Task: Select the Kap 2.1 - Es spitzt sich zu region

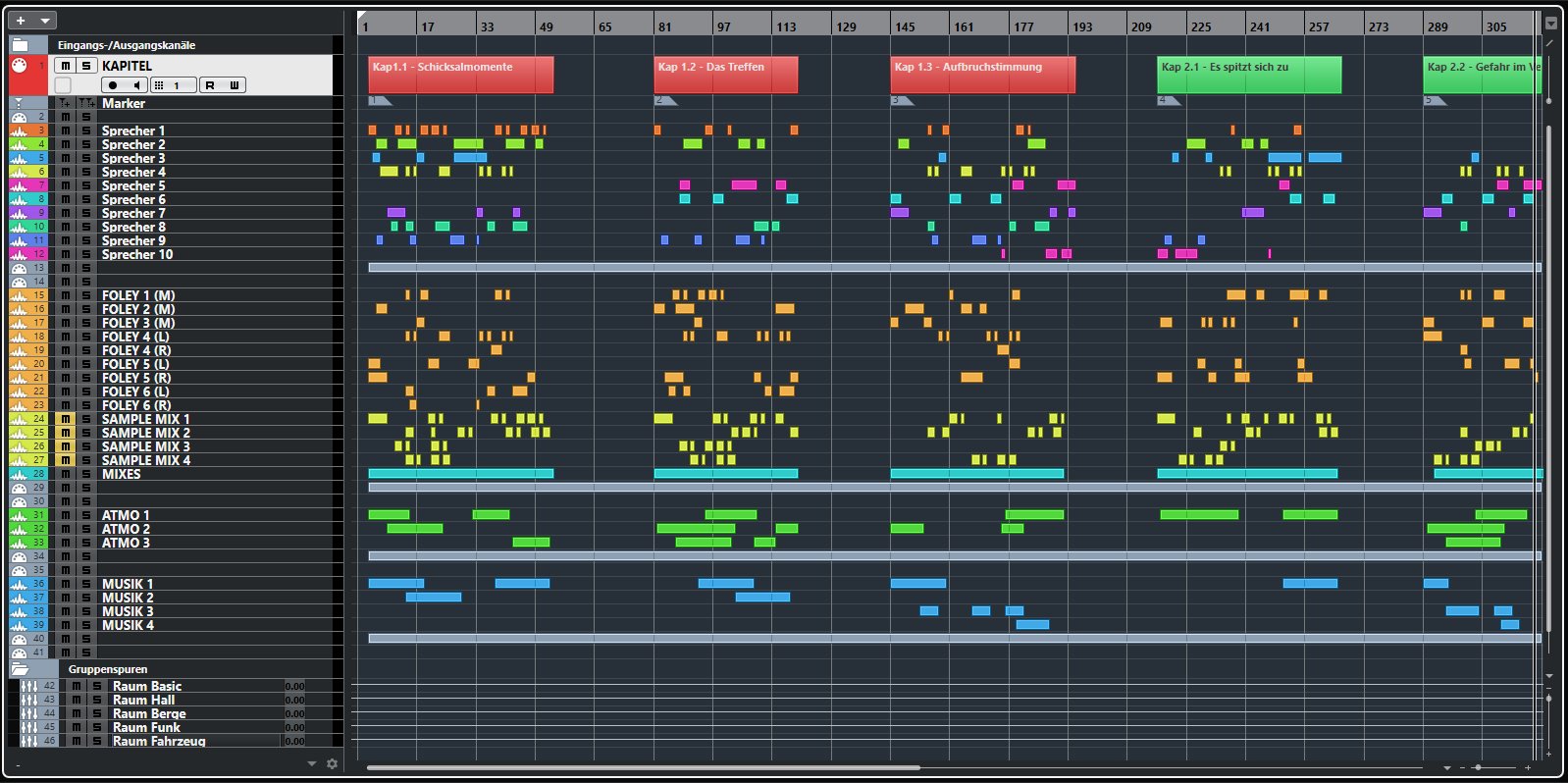Action: [x=1248, y=75]
